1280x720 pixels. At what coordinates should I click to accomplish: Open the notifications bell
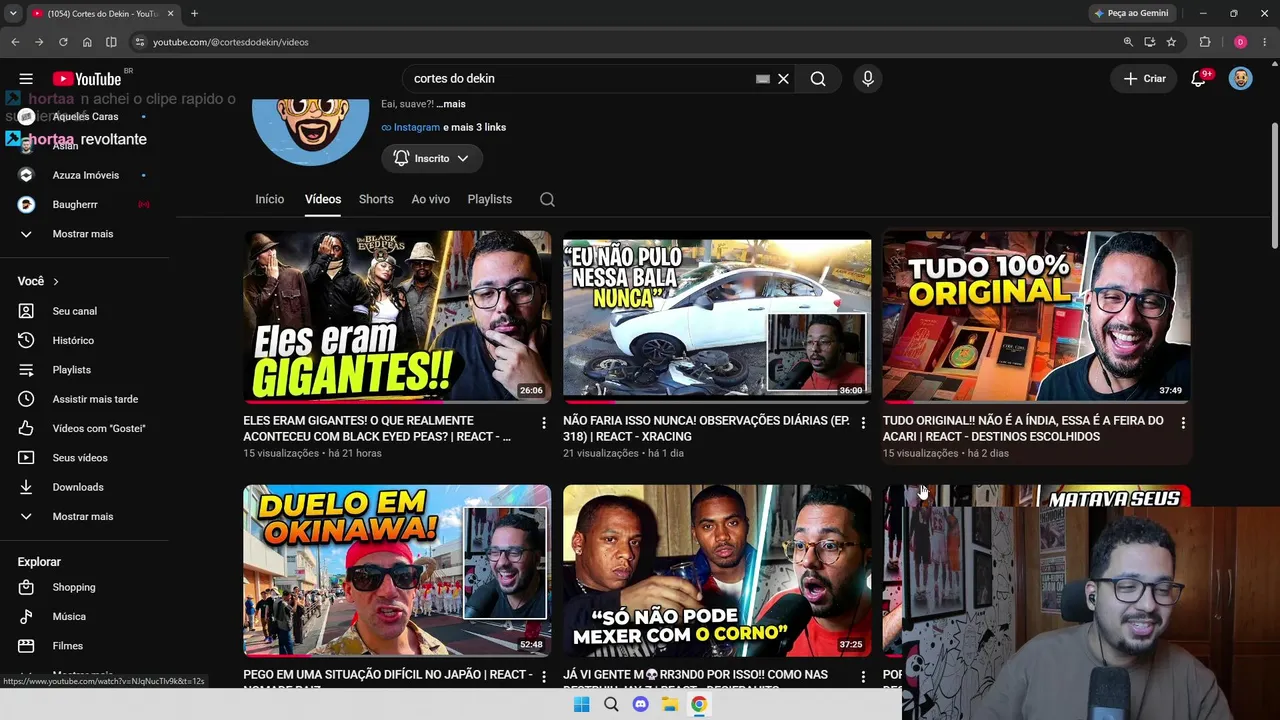(1199, 79)
